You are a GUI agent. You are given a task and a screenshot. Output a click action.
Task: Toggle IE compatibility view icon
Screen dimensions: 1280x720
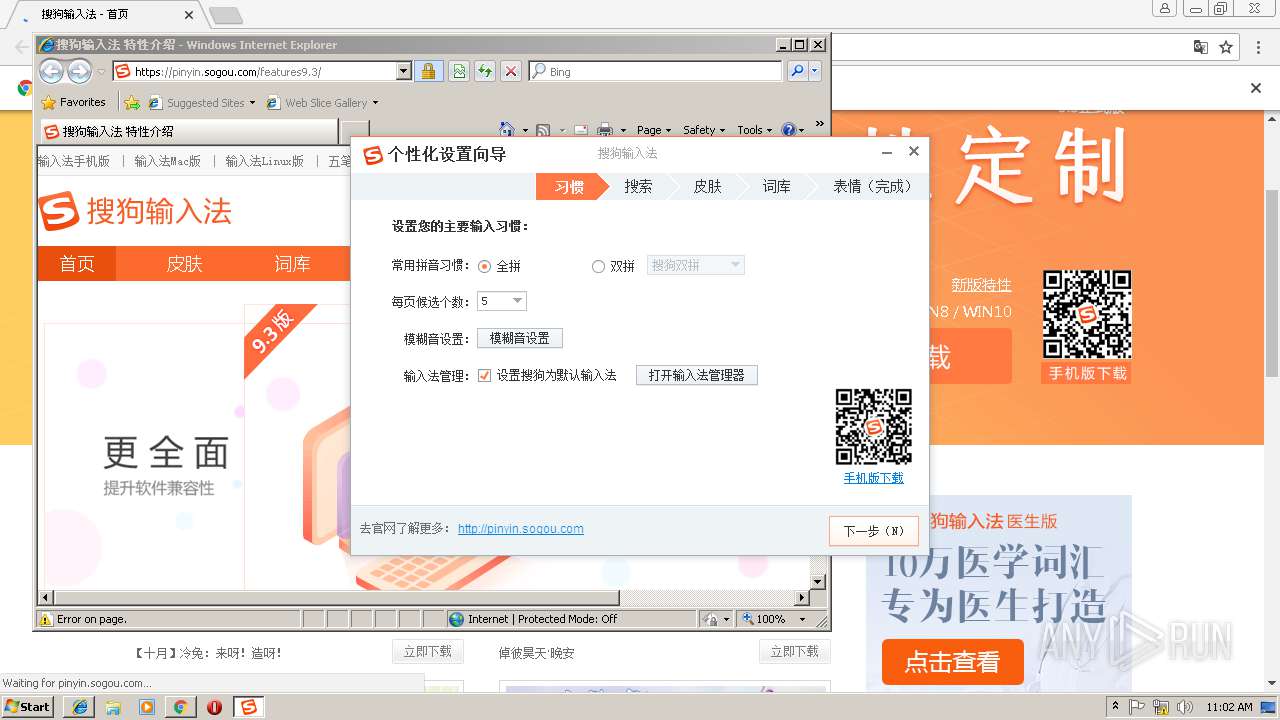pos(458,71)
